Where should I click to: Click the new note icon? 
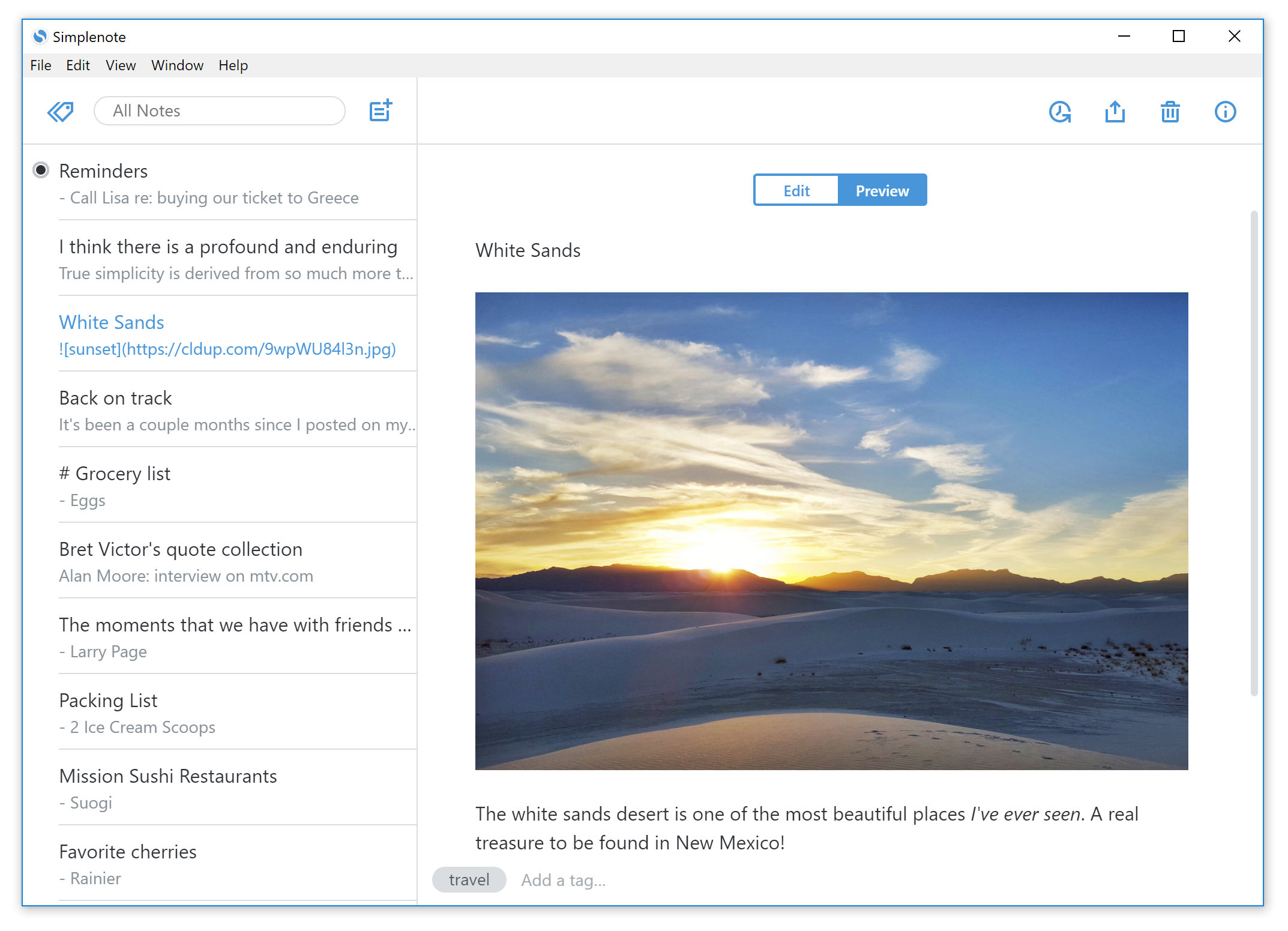(381, 110)
